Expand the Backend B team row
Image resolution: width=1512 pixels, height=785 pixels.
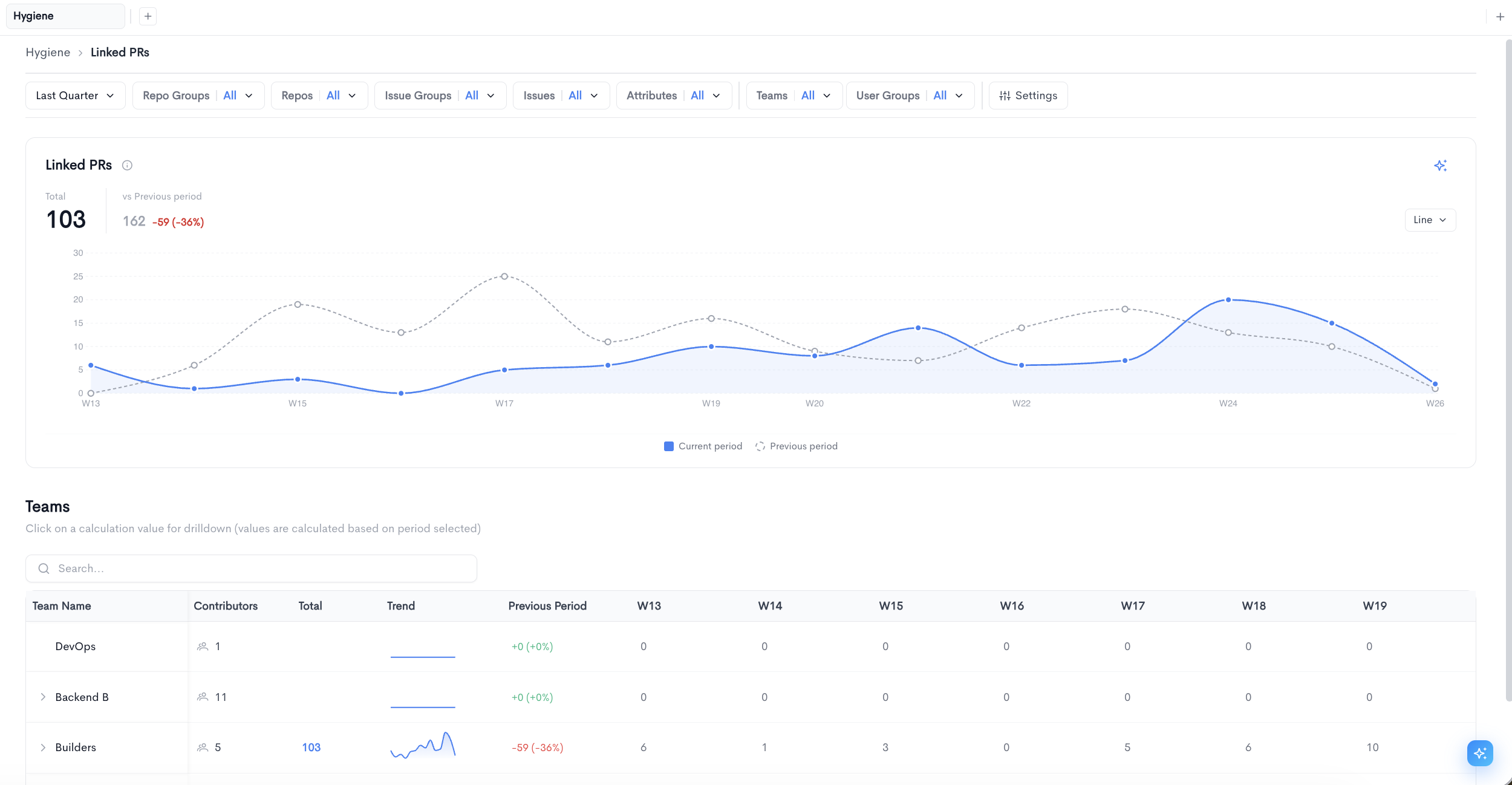tap(43, 697)
